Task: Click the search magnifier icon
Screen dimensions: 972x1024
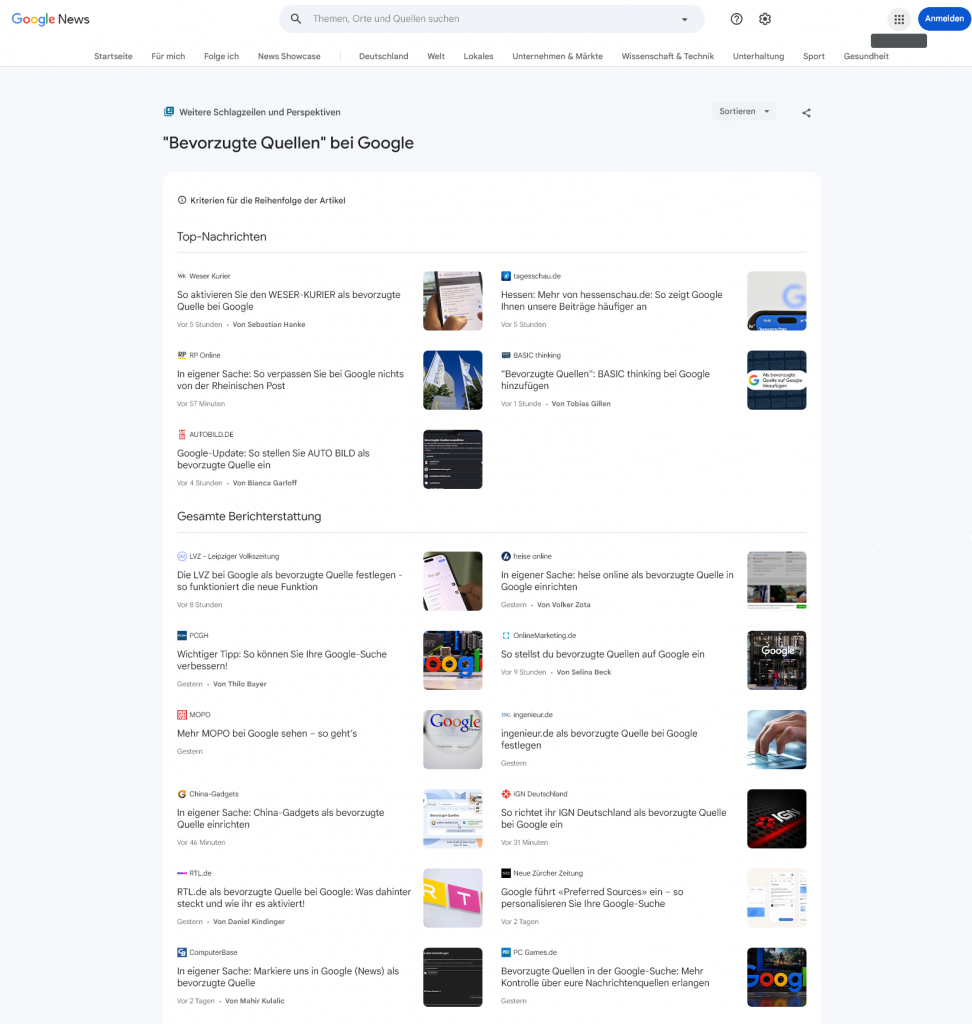Action: pos(296,19)
